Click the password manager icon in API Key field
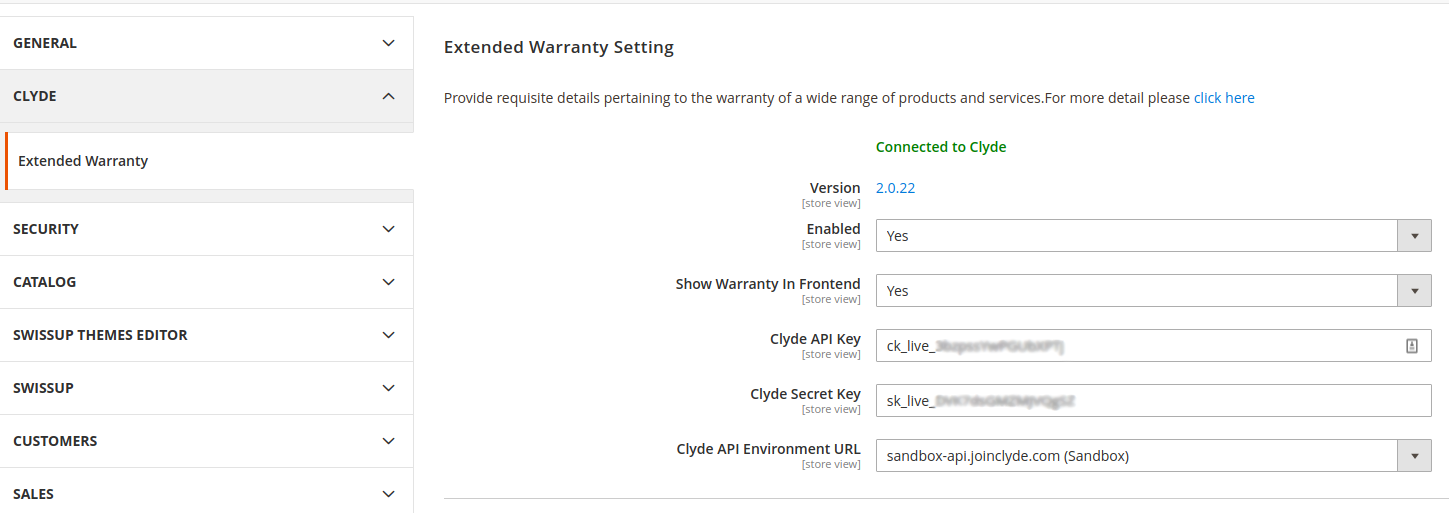 point(1412,346)
